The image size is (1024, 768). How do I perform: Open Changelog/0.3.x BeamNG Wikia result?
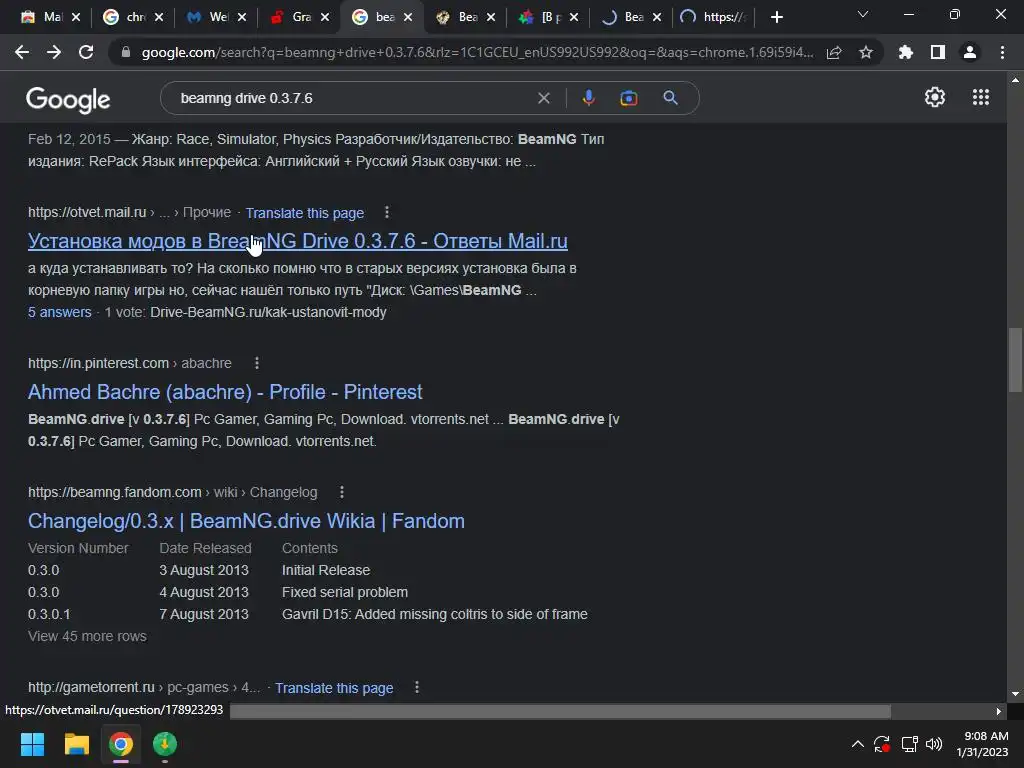(x=246, y=521)
